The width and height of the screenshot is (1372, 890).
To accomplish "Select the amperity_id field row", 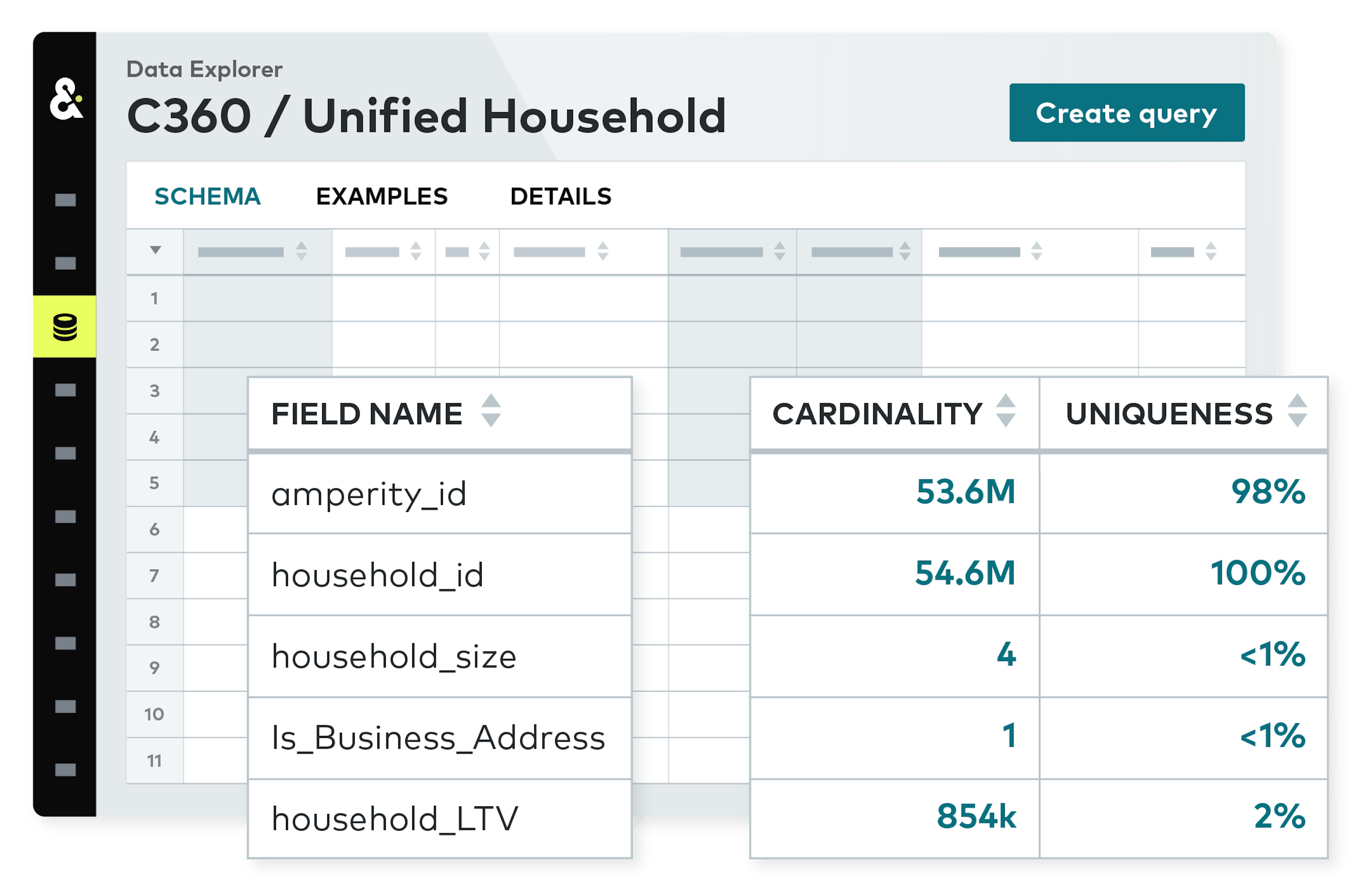I will click(369, 494).
